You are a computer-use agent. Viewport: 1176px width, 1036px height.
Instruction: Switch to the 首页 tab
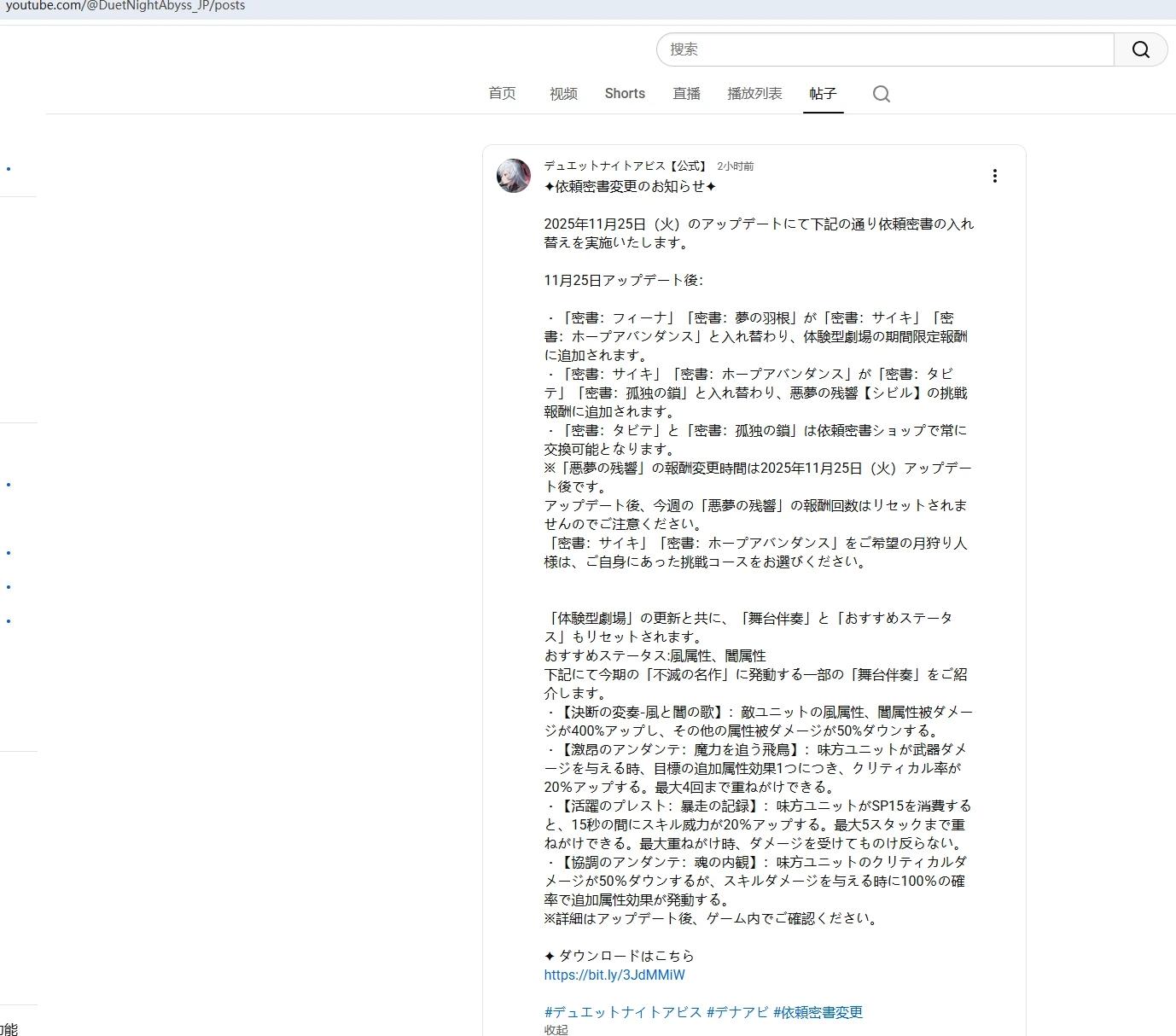tap(502, 94)
